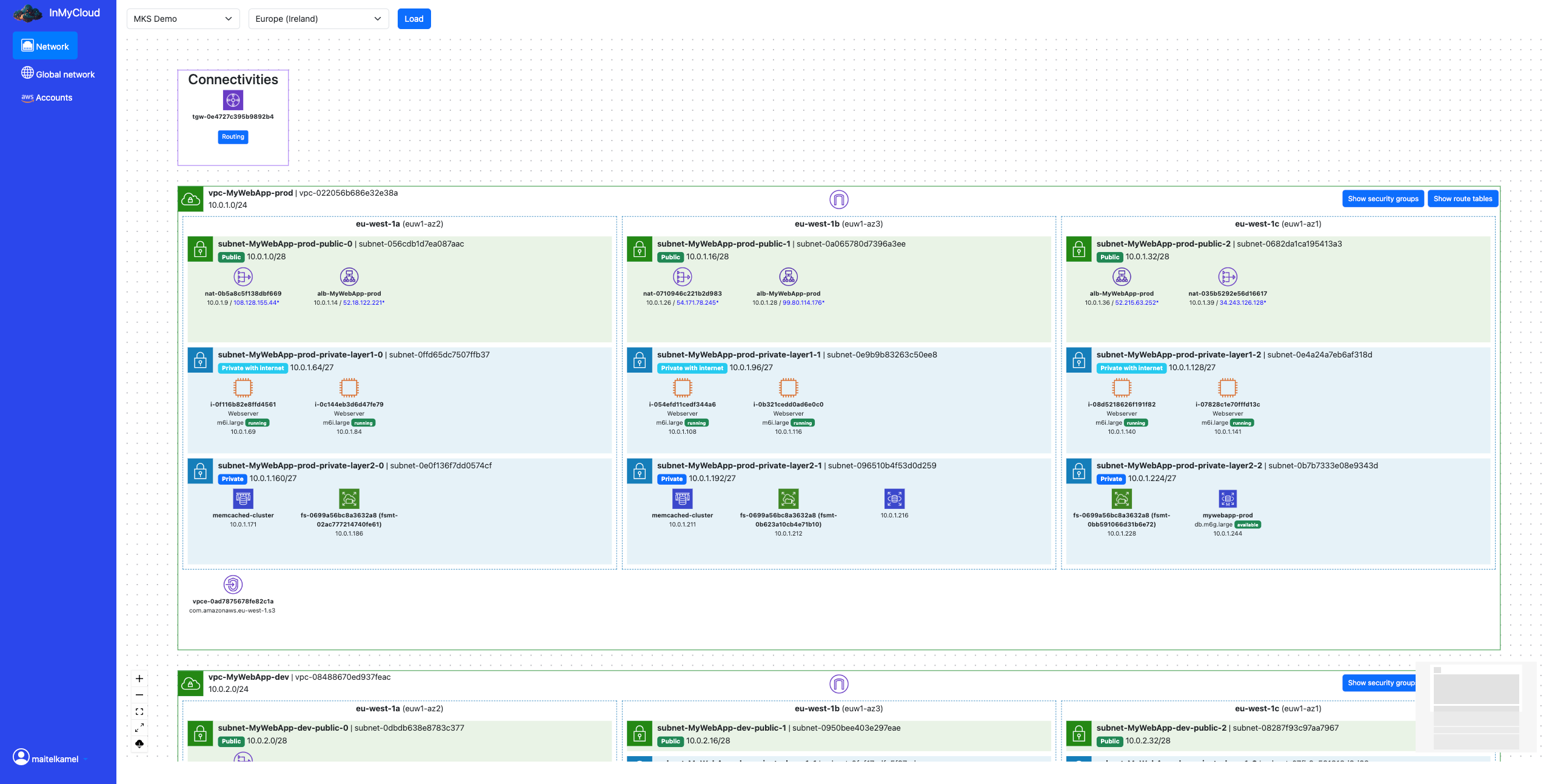1552x784 pixels.
Task: Click alb-MyWebApp-prod icon in public-1 subnet
Action: coord(788,277)
